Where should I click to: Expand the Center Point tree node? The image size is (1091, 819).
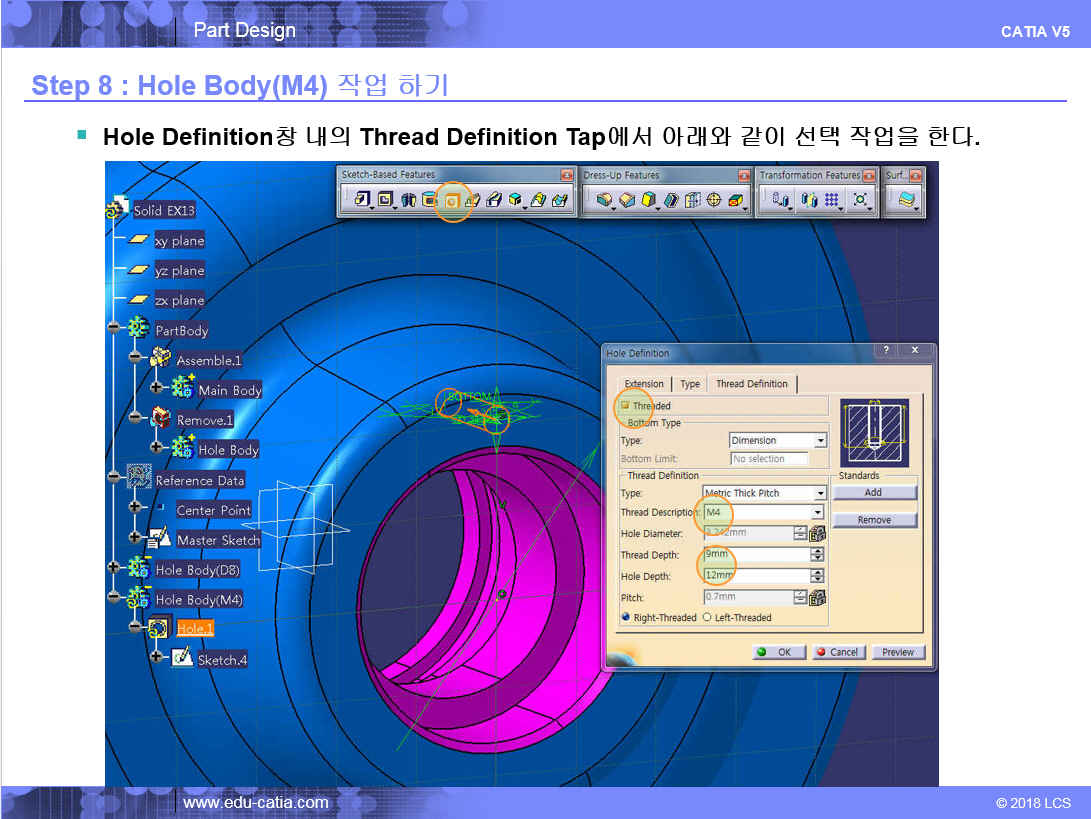tap(134, 507)
